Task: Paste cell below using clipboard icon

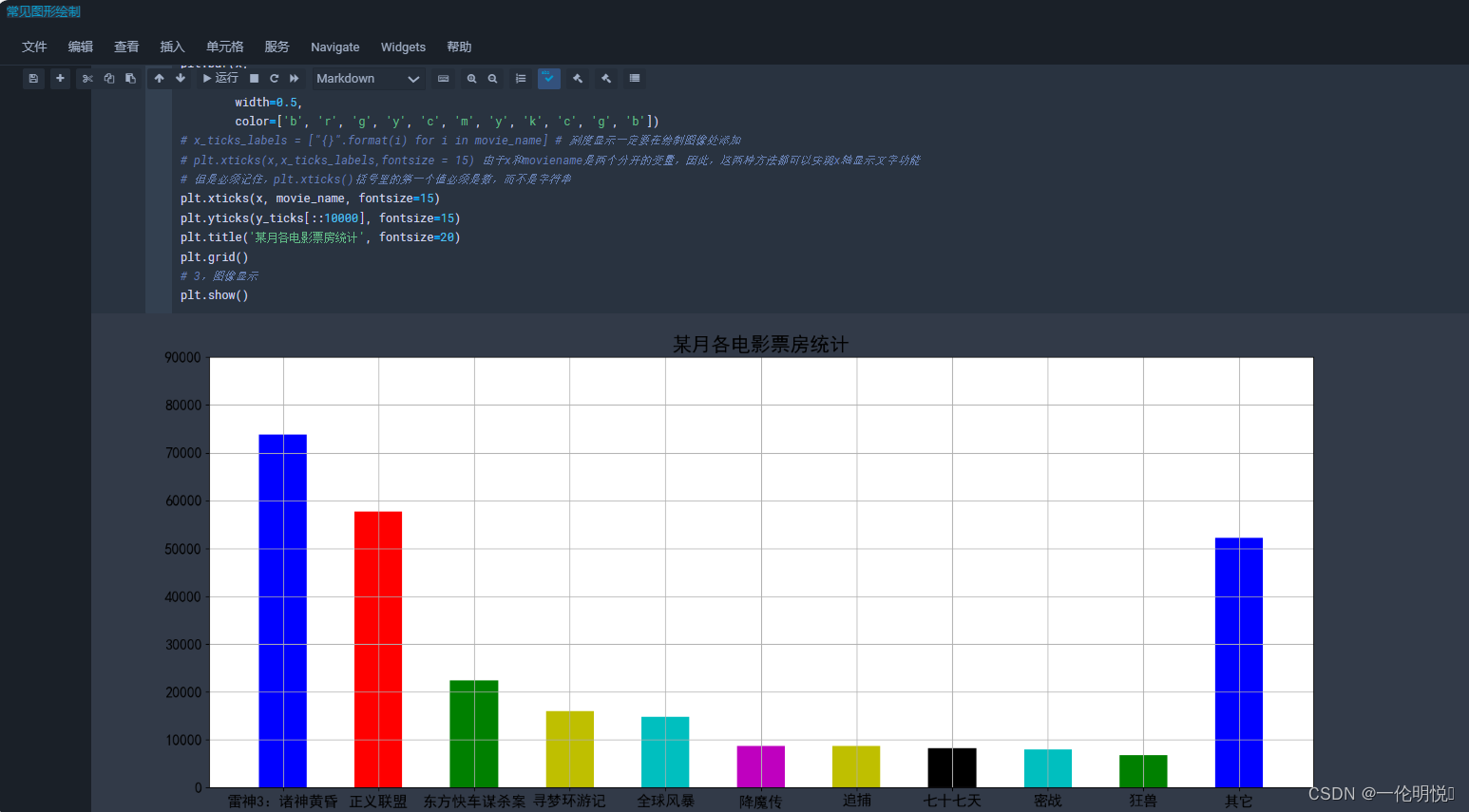Action: (x=130, y=79)
